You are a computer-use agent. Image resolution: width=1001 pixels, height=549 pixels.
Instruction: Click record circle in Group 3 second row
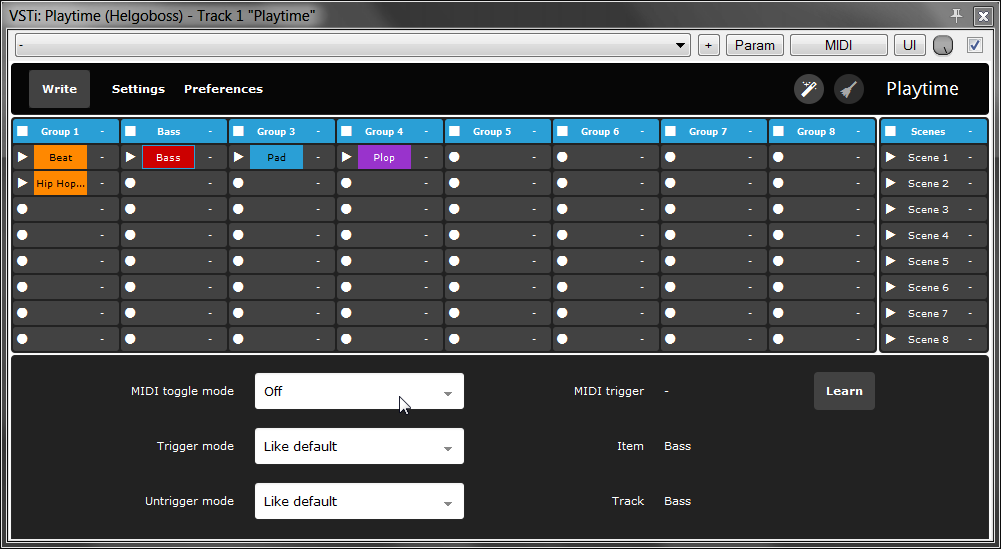click(x=238, y=183)
